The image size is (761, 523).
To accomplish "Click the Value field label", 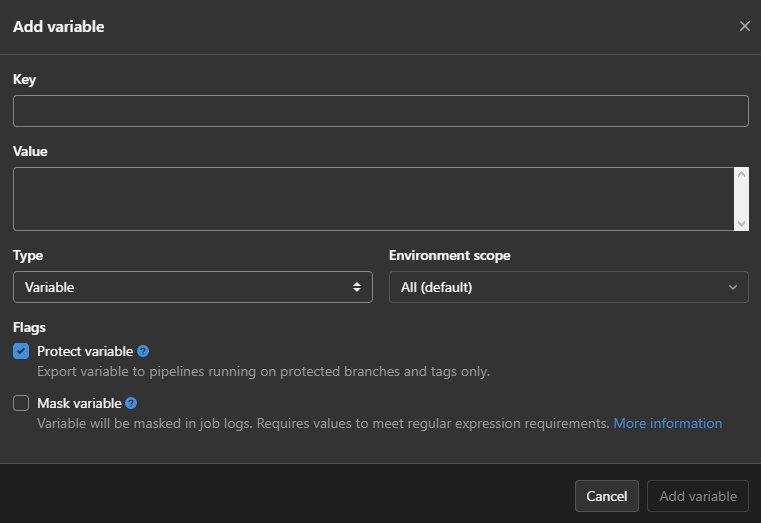I will point(30,151).
